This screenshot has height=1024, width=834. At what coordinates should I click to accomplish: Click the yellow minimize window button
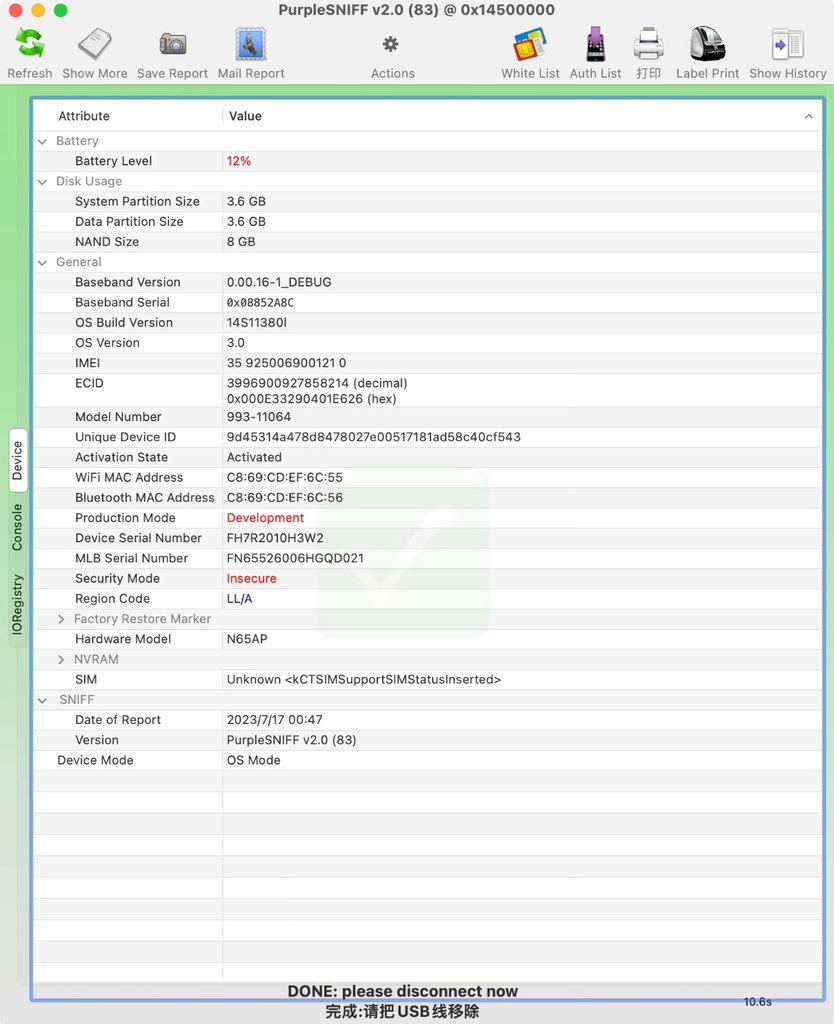38,10
